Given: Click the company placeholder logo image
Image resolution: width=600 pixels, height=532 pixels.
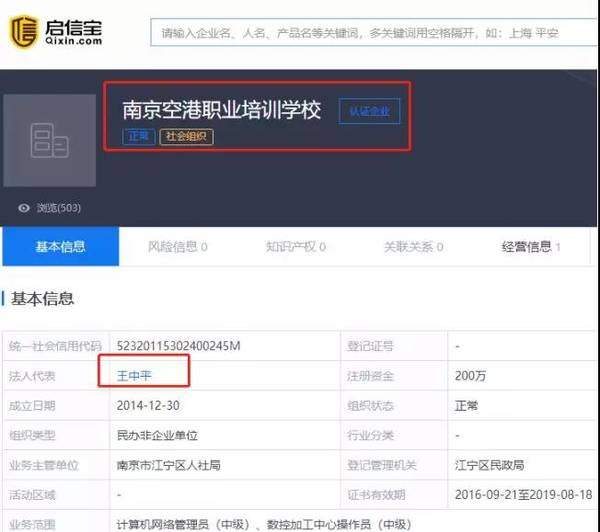Looking at the screenshot, I should tap(49, 139).
